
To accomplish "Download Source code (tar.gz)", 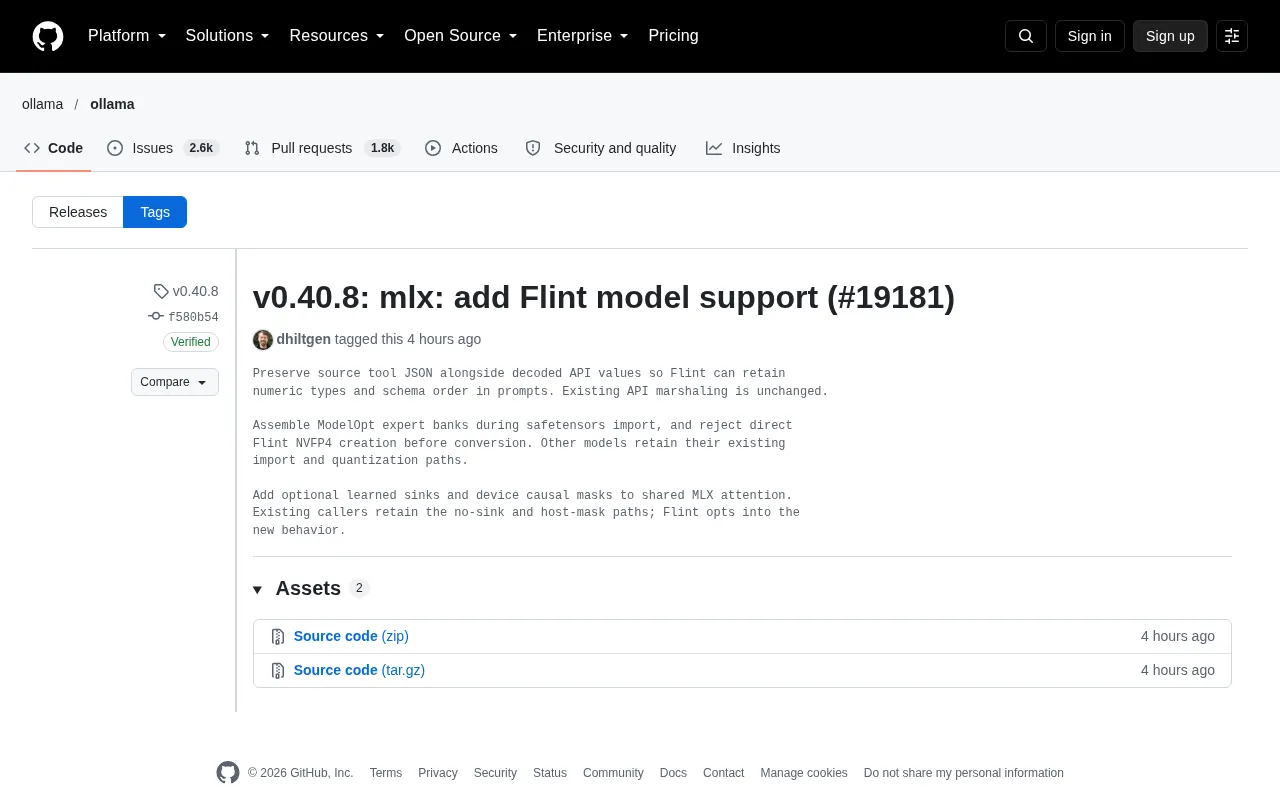I will pyautogui.click(x=359, y=670).
